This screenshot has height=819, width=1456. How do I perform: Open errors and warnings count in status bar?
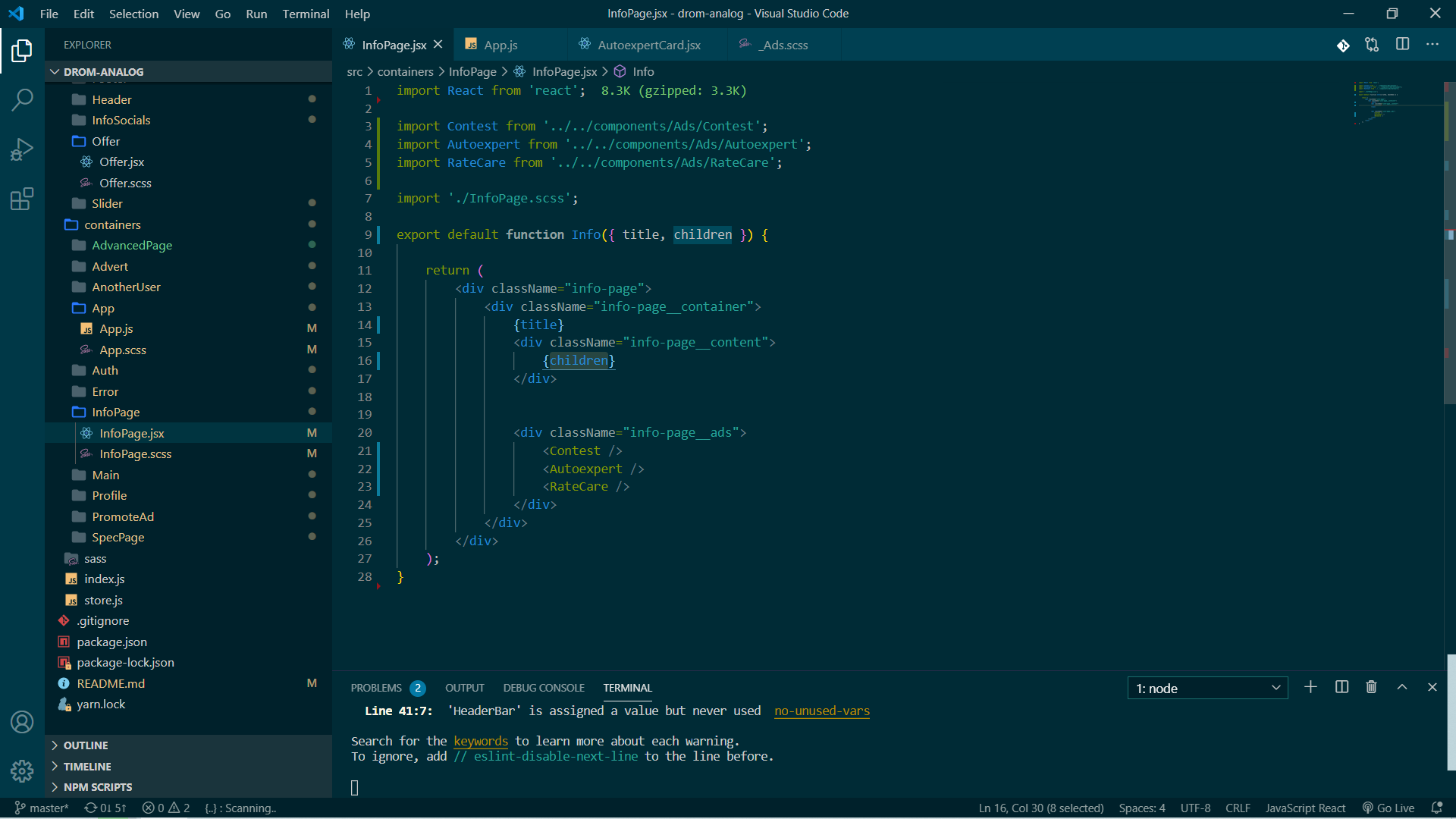click(166, 808)
